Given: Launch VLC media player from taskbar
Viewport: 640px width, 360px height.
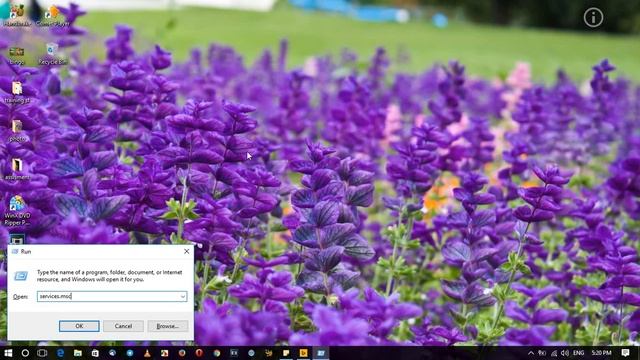Looking at the screenshot, I should pyautogui.click(x=147, y=353).
